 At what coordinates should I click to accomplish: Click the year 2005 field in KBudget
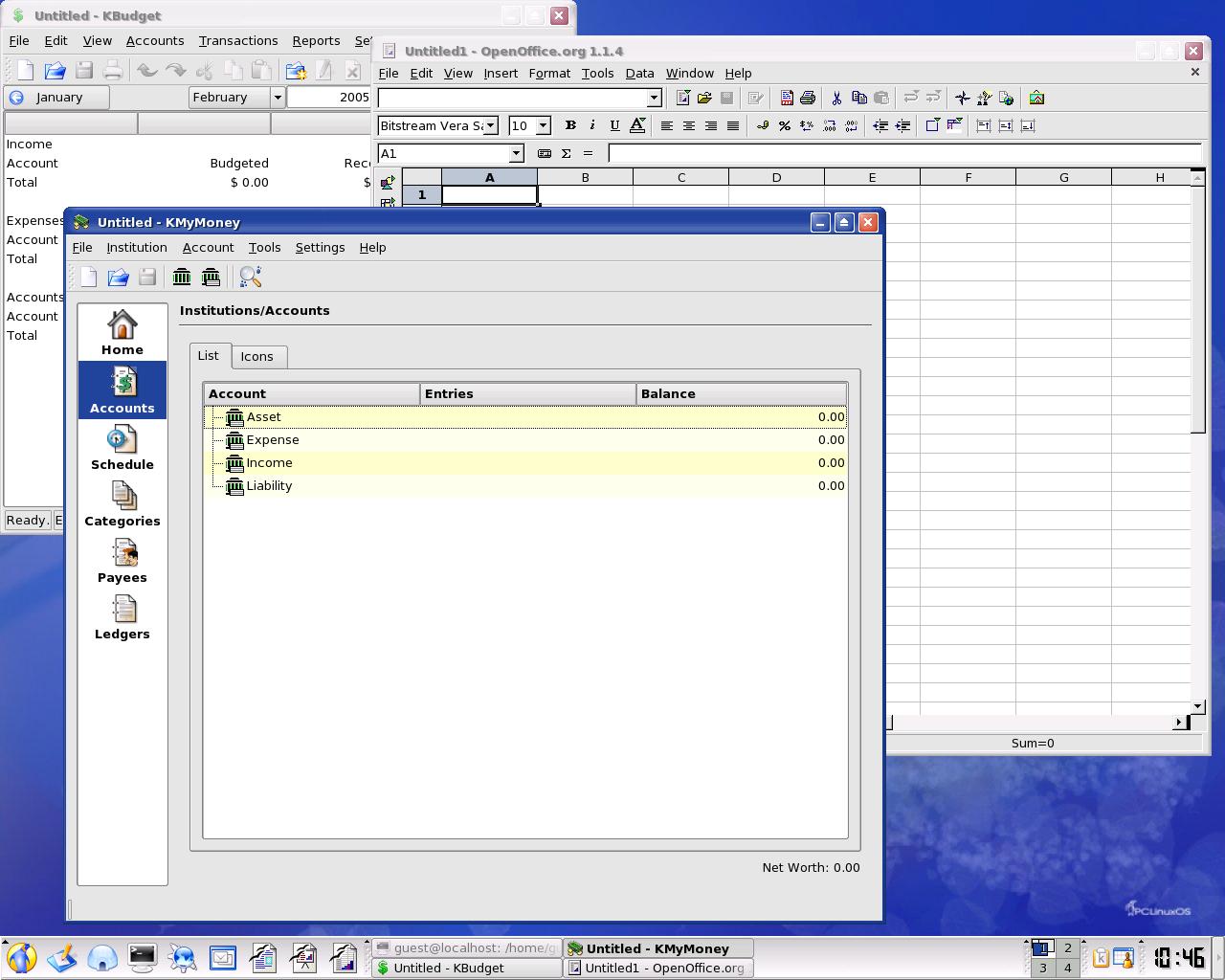click(x=329, y=97)
